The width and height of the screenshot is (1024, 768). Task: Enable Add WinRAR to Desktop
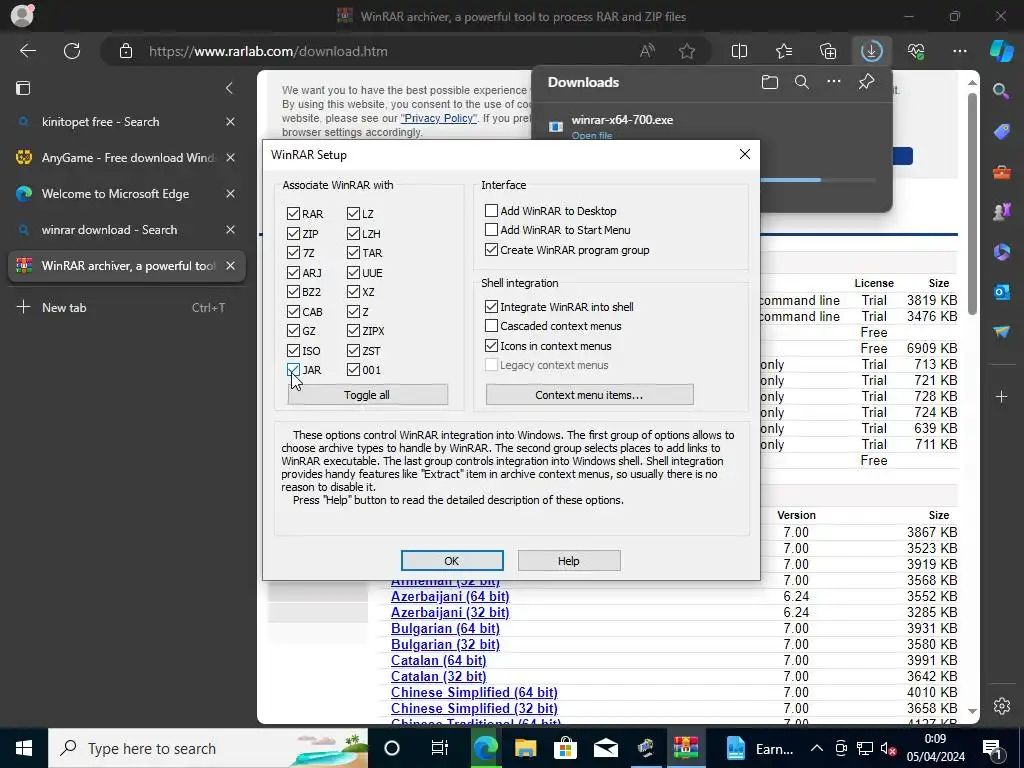point(491,210)
